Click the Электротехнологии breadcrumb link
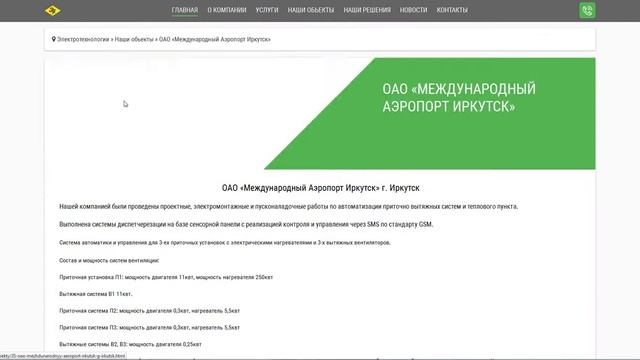The width and height of the screenshot is (640, 360). pyautogui.click(x=83, y=40)
